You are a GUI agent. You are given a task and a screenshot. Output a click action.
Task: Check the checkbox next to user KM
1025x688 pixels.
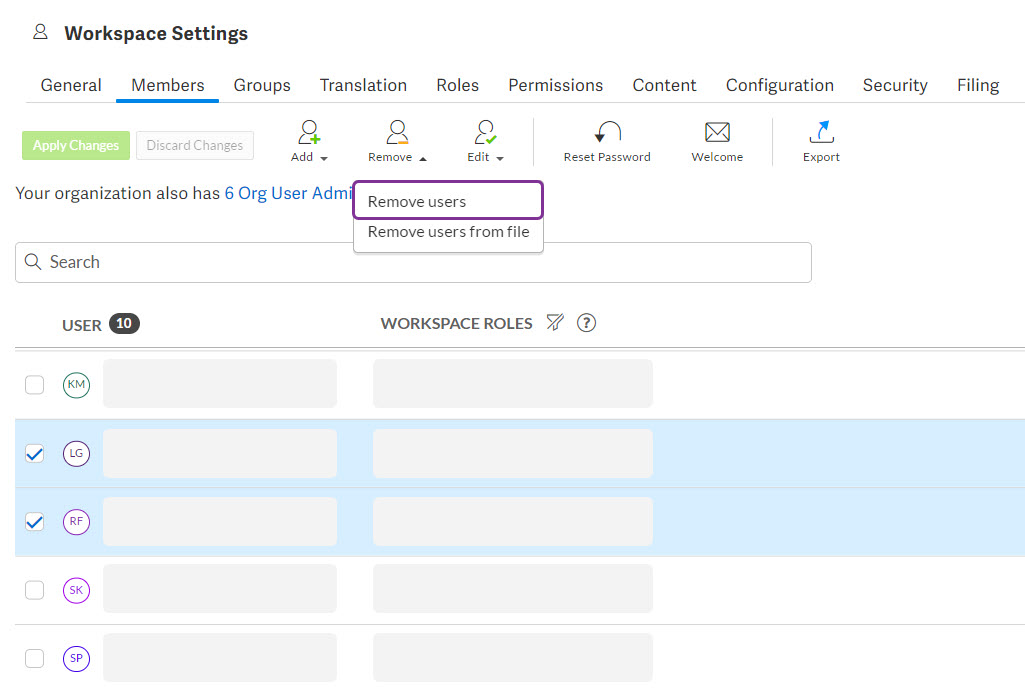tap(34, 384)
